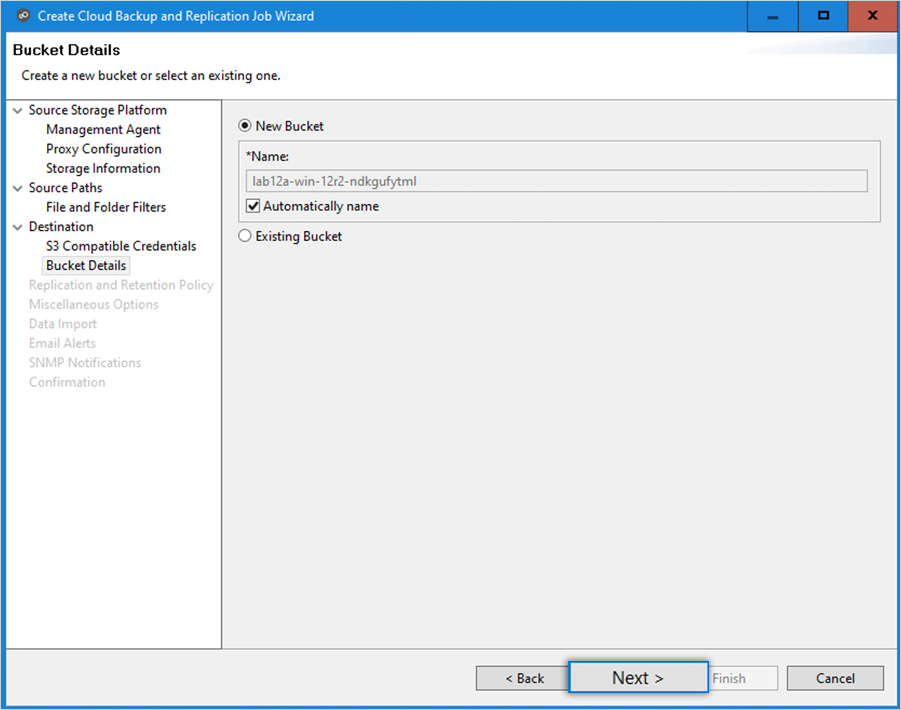Select Bucket Details in navigation tree
Image resolution: width=901 pixels, height=710 pixels.
click(86, 266)
